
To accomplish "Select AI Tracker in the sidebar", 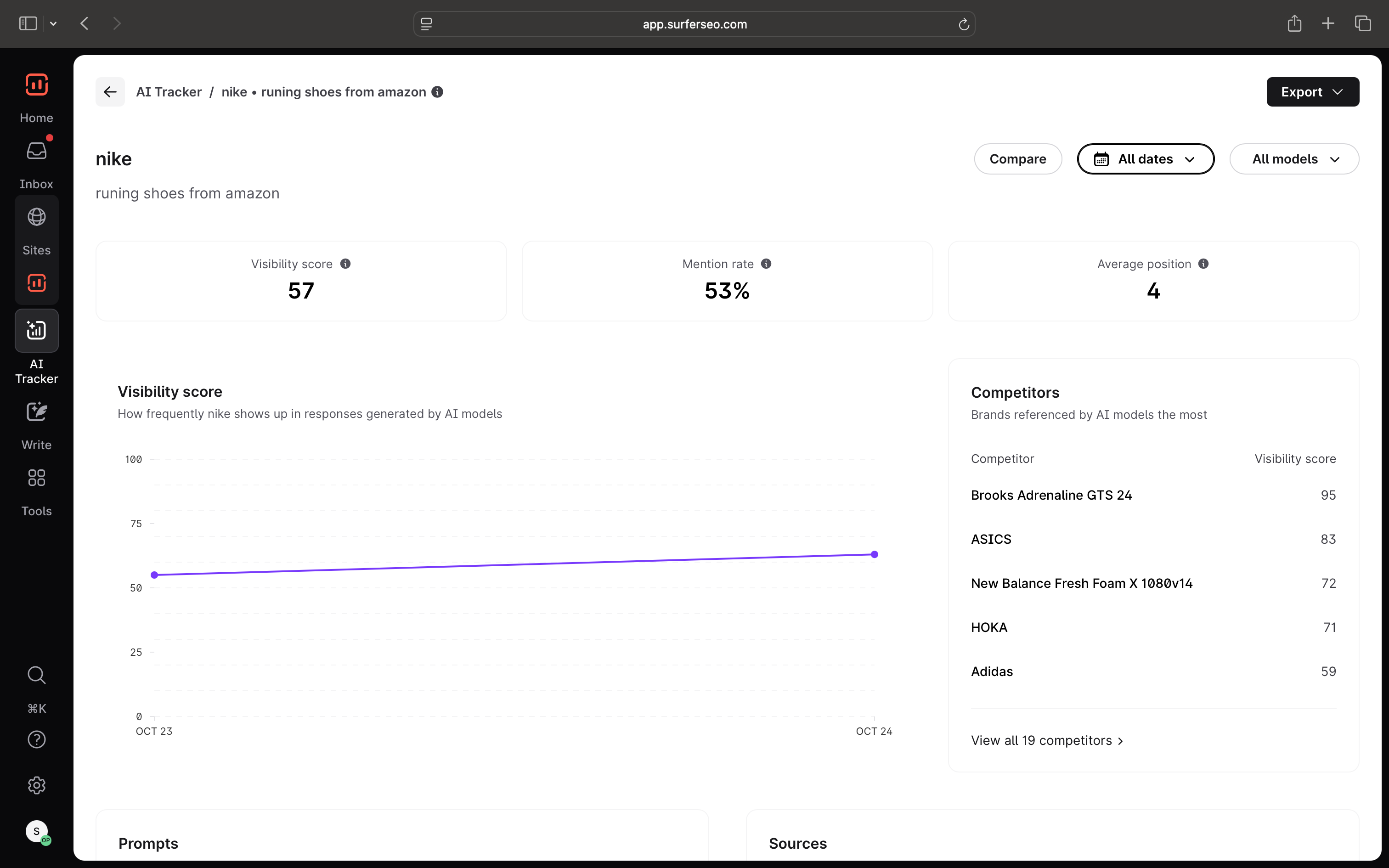I will (x=36, y=331).
